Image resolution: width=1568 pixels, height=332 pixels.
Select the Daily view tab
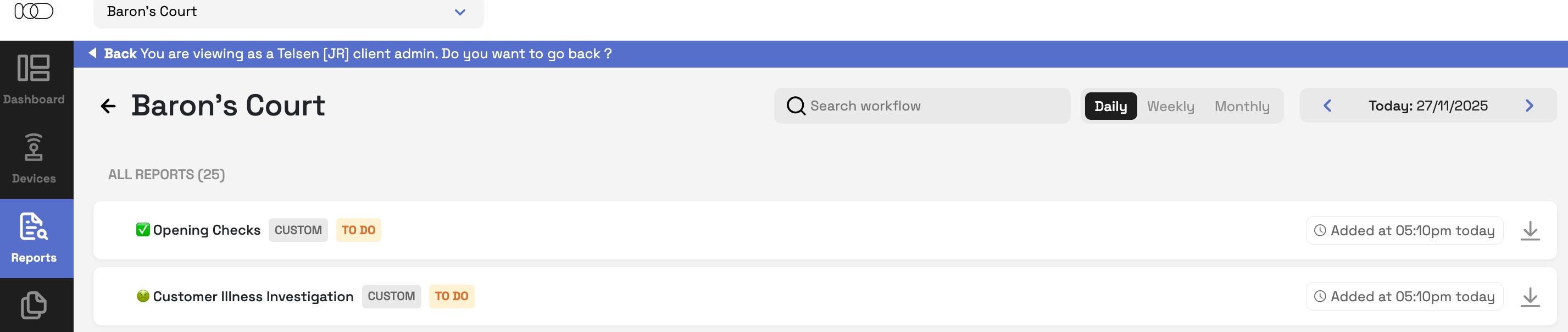(1110, 107)
